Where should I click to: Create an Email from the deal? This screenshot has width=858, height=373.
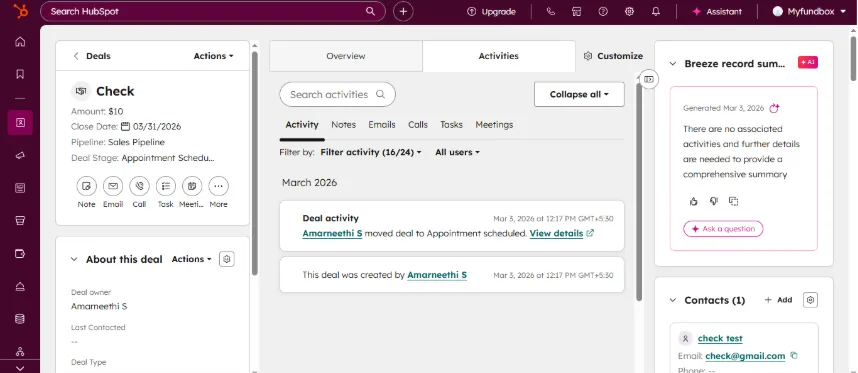click(113, 186)
